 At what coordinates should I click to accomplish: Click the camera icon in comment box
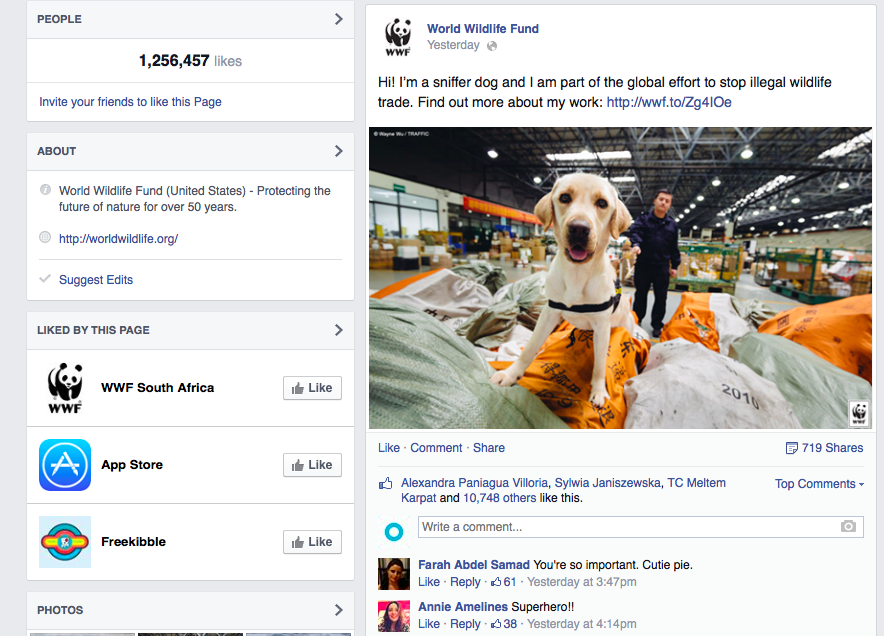coord(848,527)
